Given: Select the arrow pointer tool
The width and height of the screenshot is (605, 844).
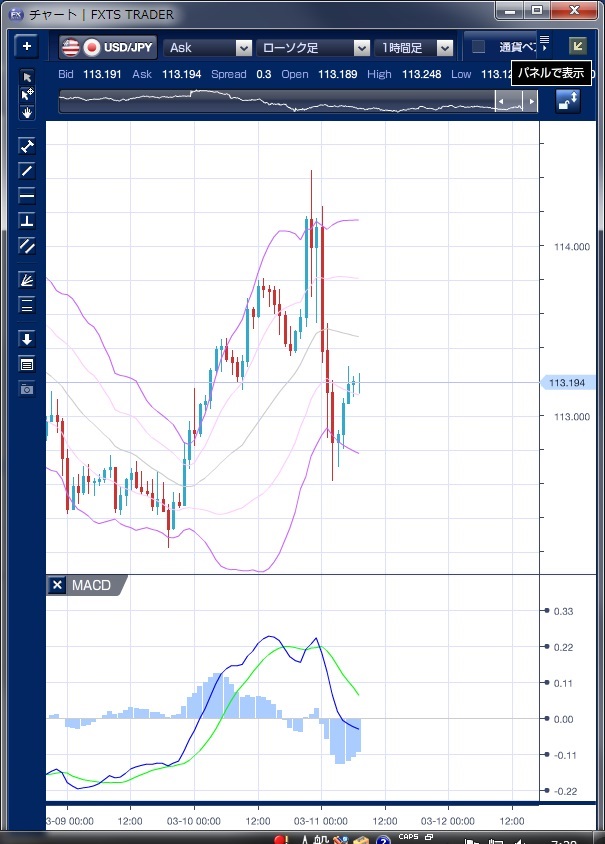Looking at the screenshot, I should [x=27, y=77].
